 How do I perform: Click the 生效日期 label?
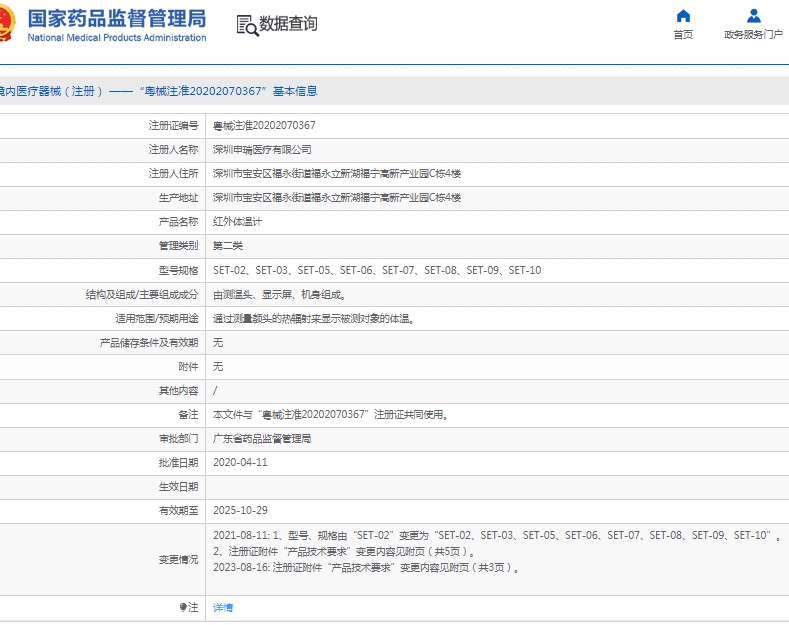click(x=178, y=487)
